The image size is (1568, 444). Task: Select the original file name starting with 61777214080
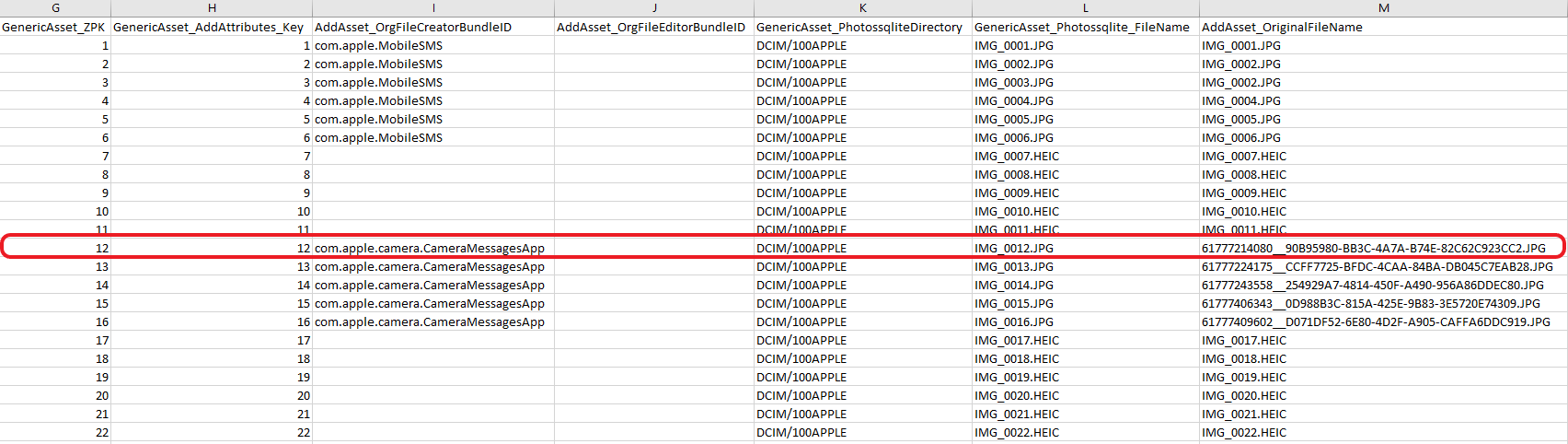1373,249
